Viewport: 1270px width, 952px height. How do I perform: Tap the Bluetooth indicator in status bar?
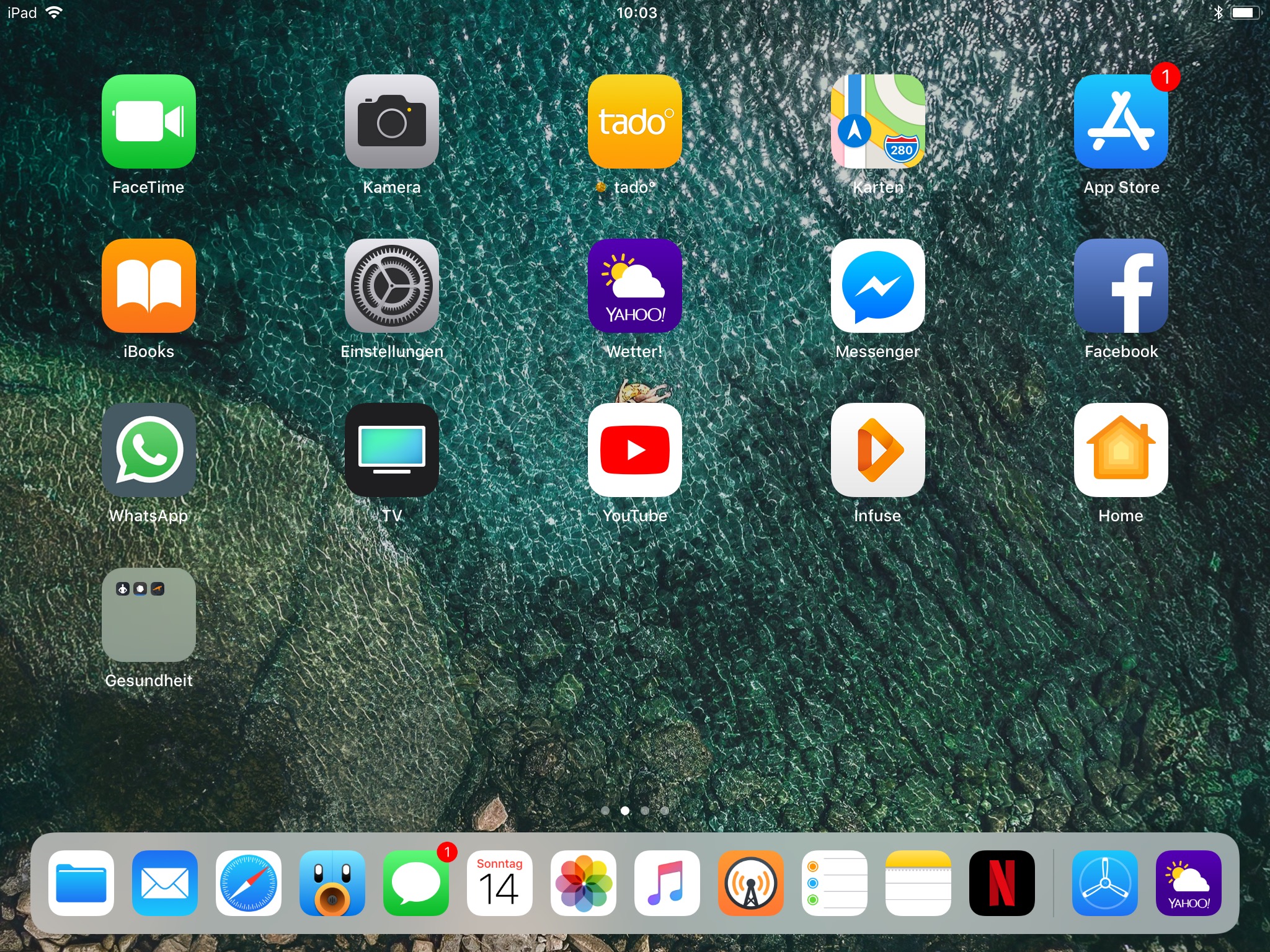tap(1218, 12)
